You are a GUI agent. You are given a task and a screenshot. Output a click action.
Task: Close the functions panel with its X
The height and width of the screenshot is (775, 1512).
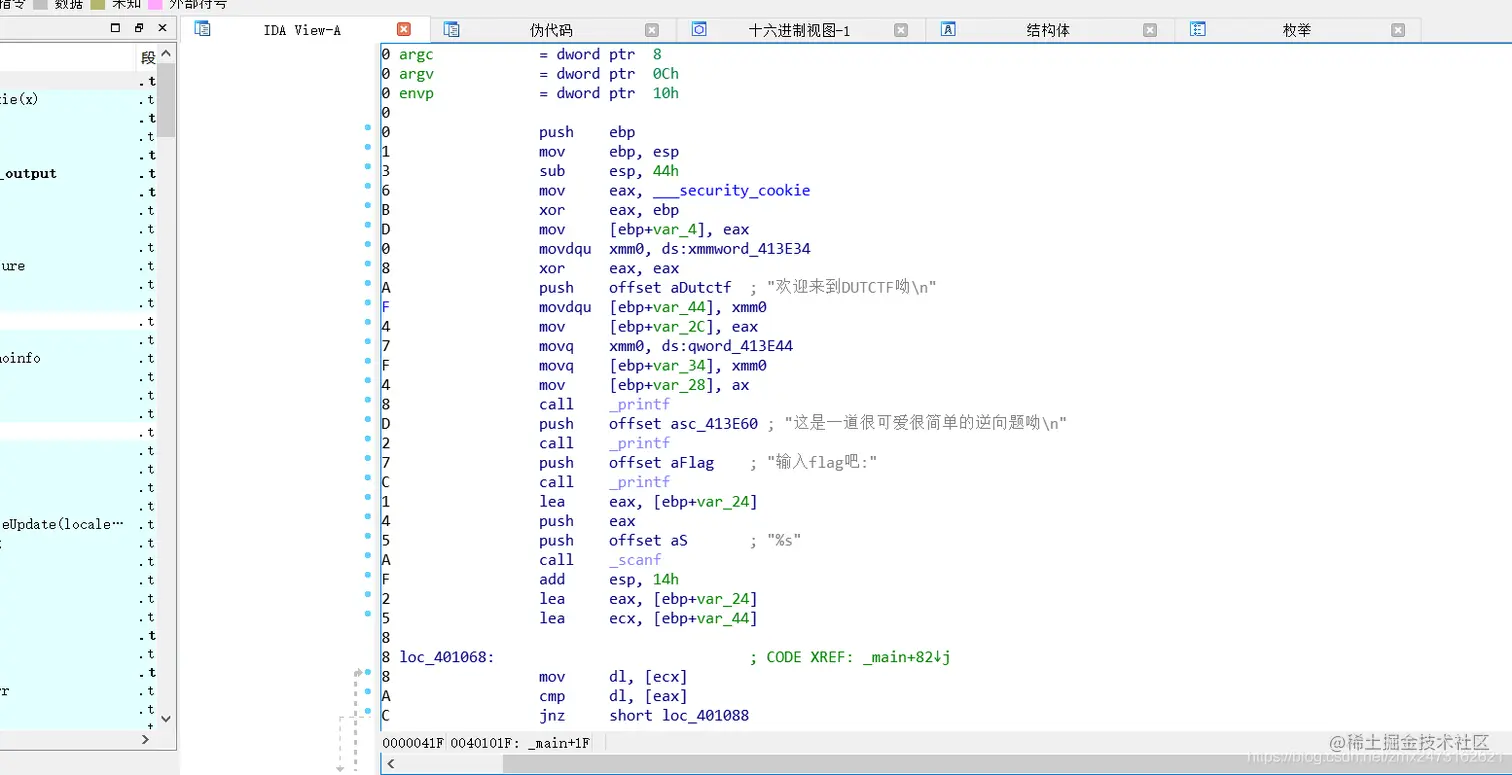[x=162, y=28]
